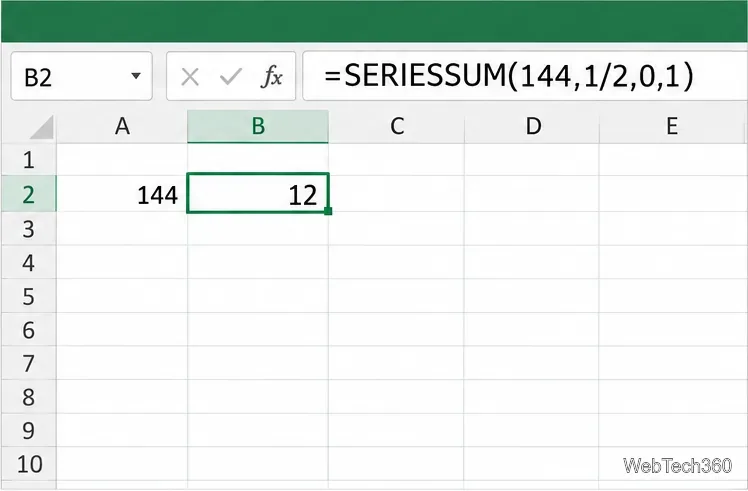Click cell A2 containing 144
The width and height of the screenshot is (748, 491).
coord(122,194)
